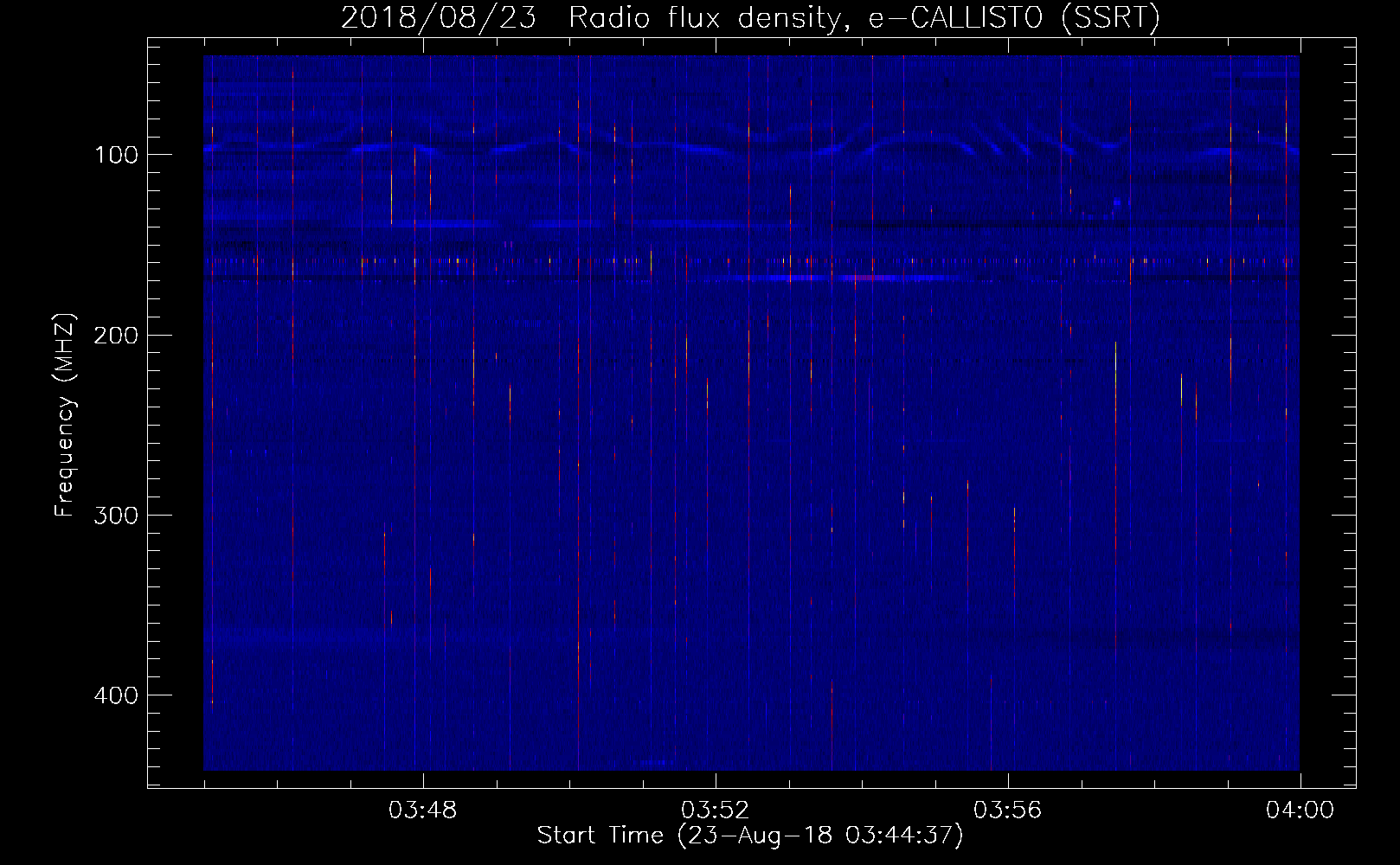Click the 300 frequency tick label

[x=116, y=516]
